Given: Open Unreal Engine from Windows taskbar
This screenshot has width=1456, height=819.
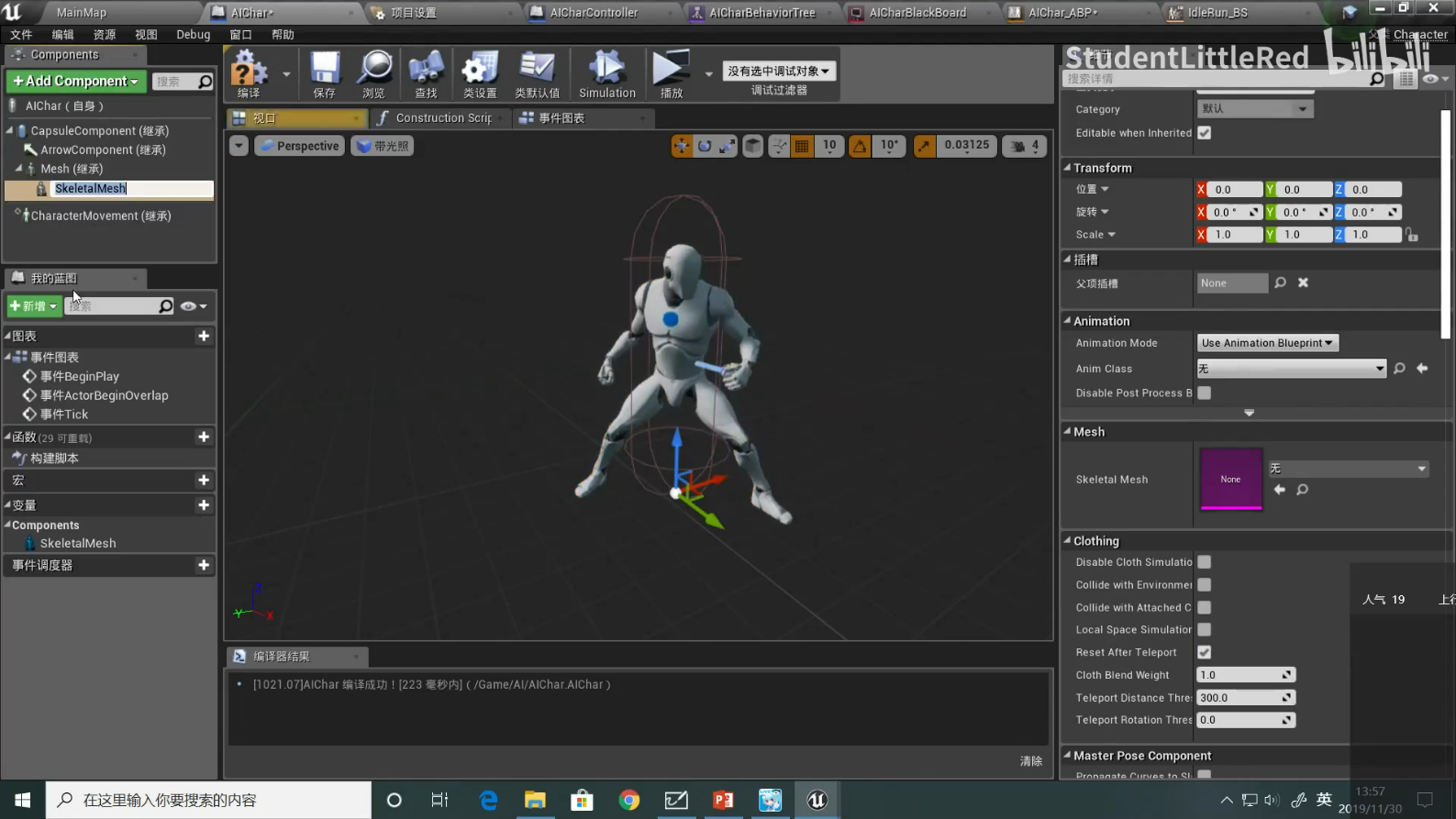Looking at the screenshot, I should (x=817, y=800).
